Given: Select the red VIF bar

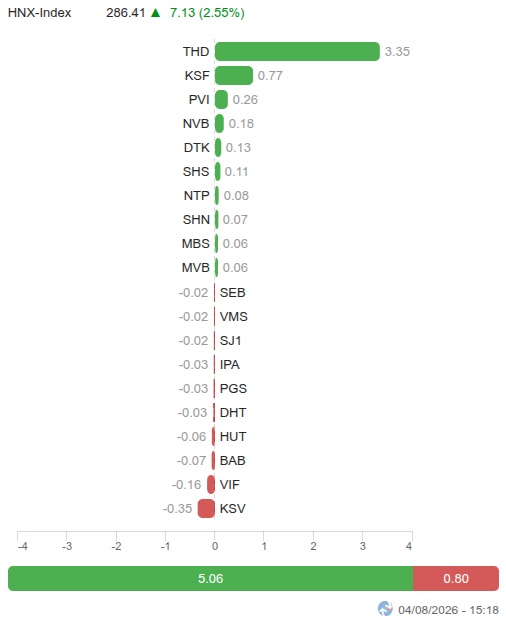Looking at the screenshot, I should (211, 484).
